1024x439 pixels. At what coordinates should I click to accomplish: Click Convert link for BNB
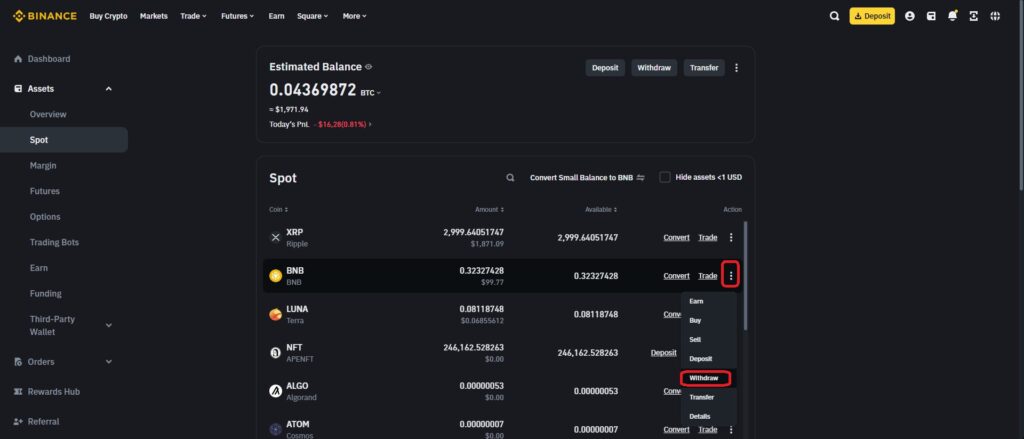677,276
